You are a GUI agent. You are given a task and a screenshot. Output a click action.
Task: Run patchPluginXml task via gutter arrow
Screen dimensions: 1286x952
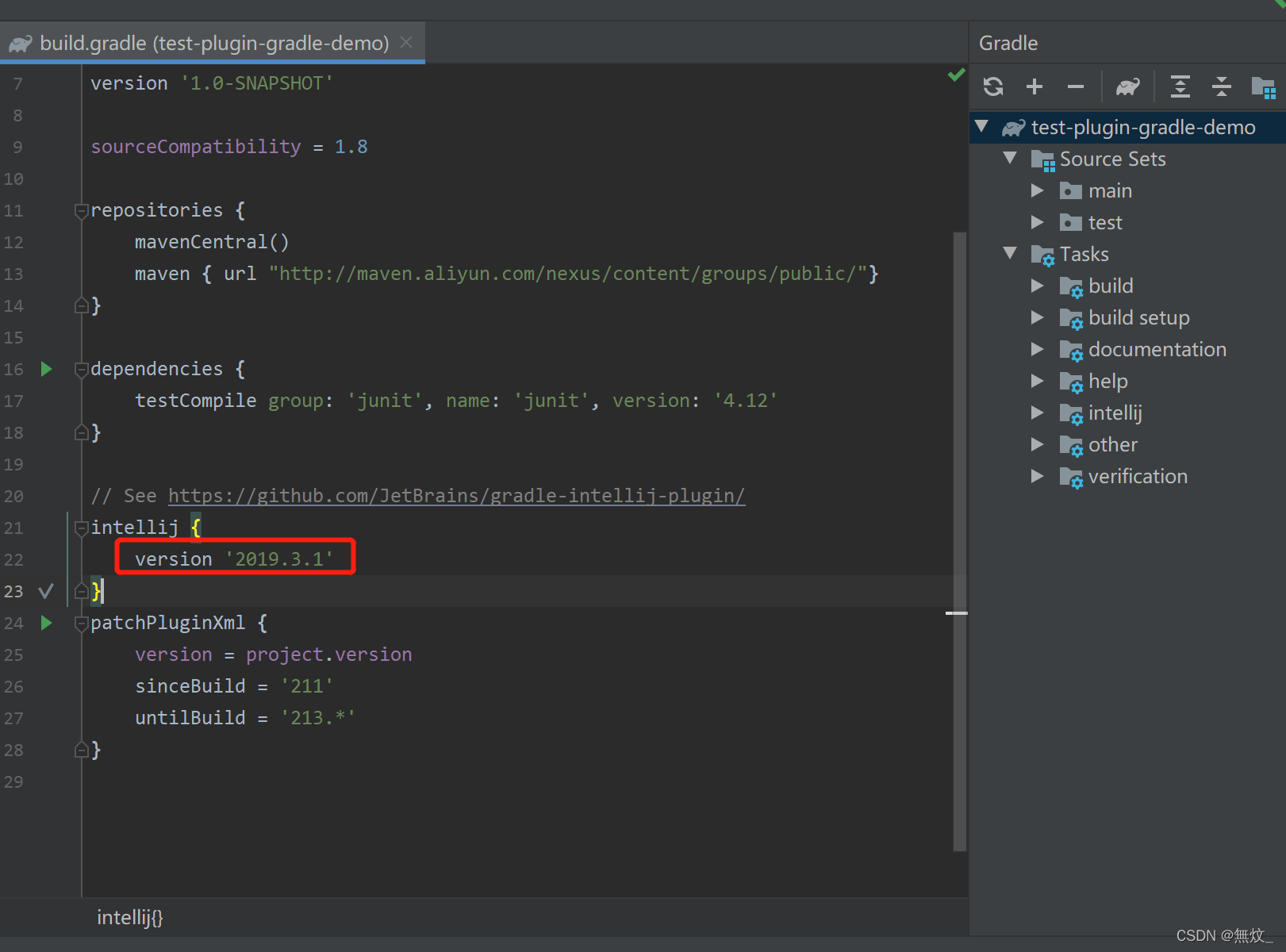(x=46, y=623)
